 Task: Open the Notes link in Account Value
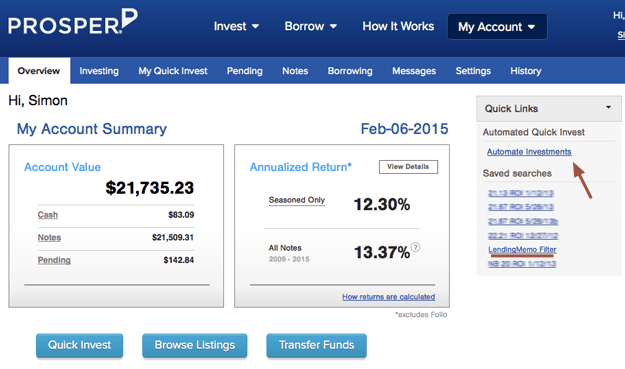pos(49,237)
